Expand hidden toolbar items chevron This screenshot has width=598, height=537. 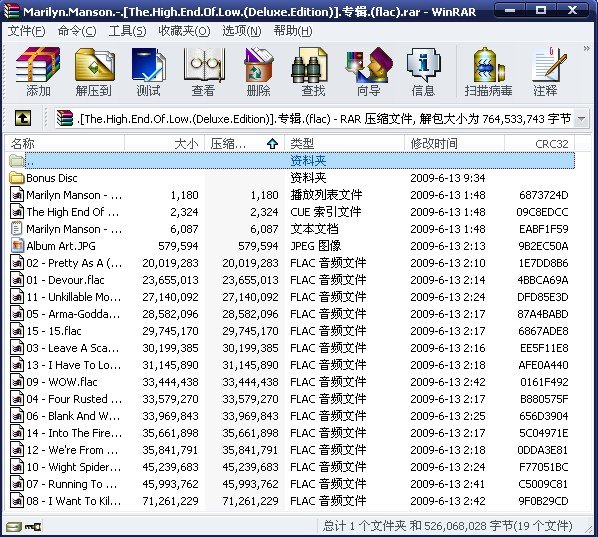(586, 48)
